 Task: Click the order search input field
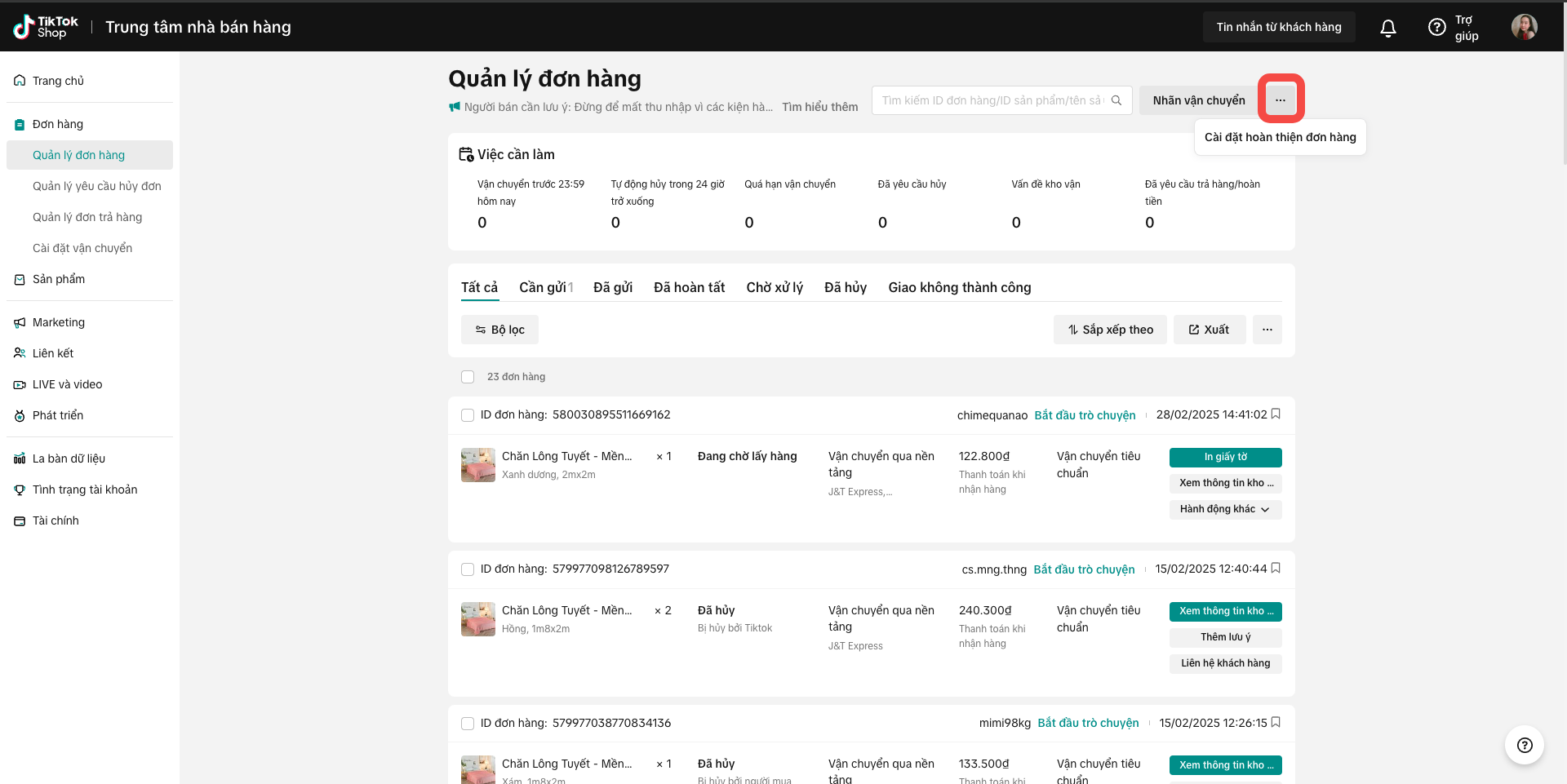(x=991, y=100)
